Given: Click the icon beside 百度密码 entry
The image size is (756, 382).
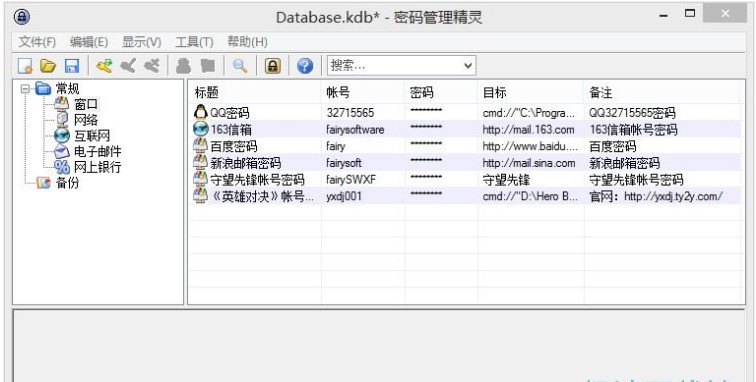Looking at the screenshot, I should [x=201, y=146].
